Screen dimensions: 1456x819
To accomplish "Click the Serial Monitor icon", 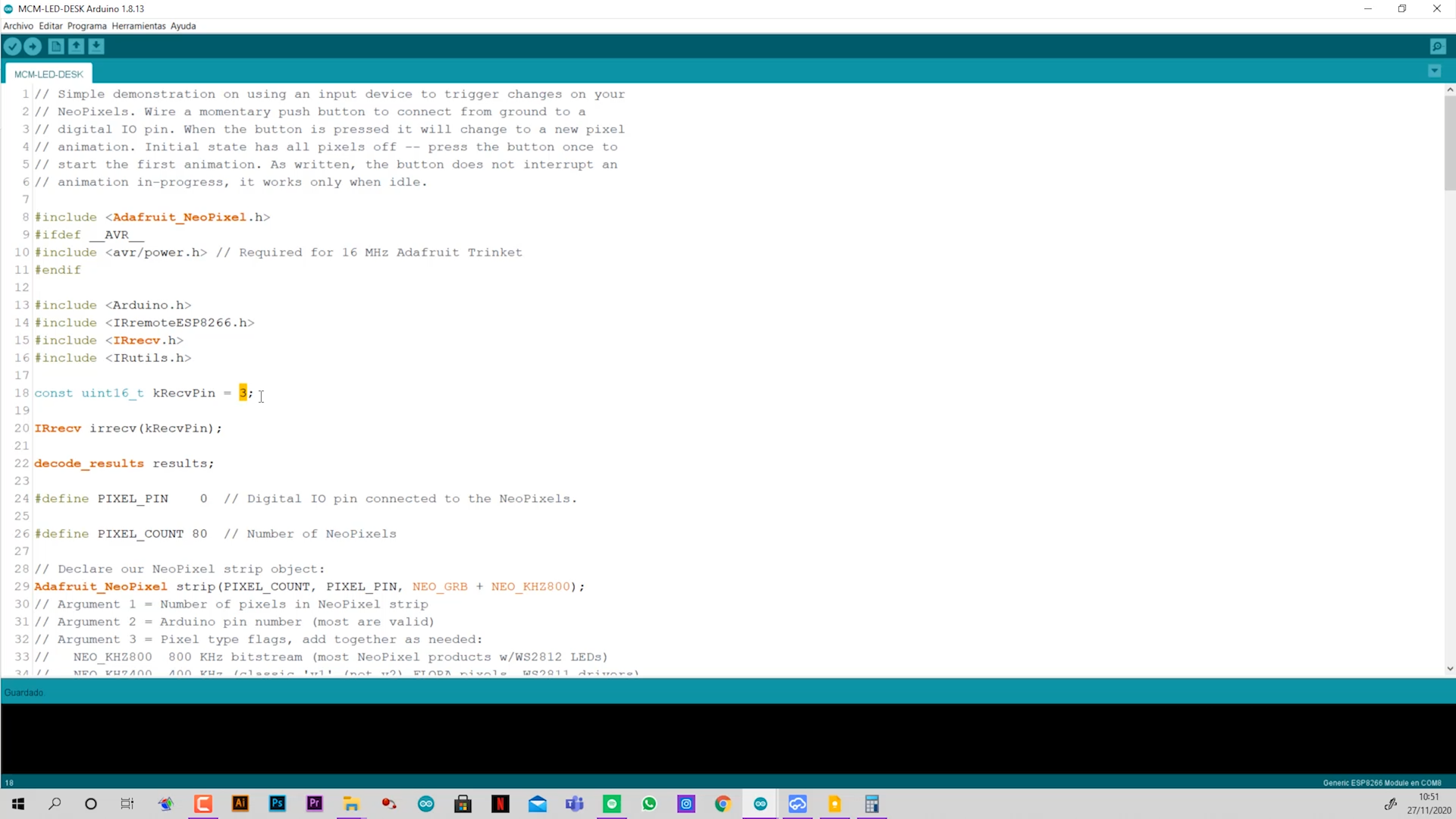I will pyautogui.click(x=1438, y=46).
